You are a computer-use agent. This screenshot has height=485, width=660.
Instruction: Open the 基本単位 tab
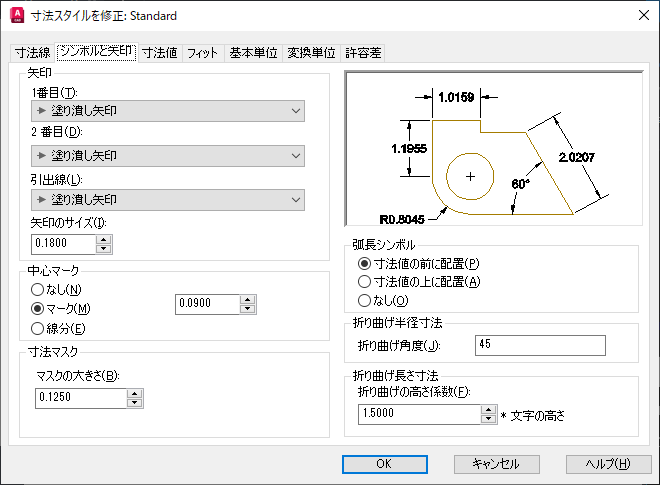253,53
